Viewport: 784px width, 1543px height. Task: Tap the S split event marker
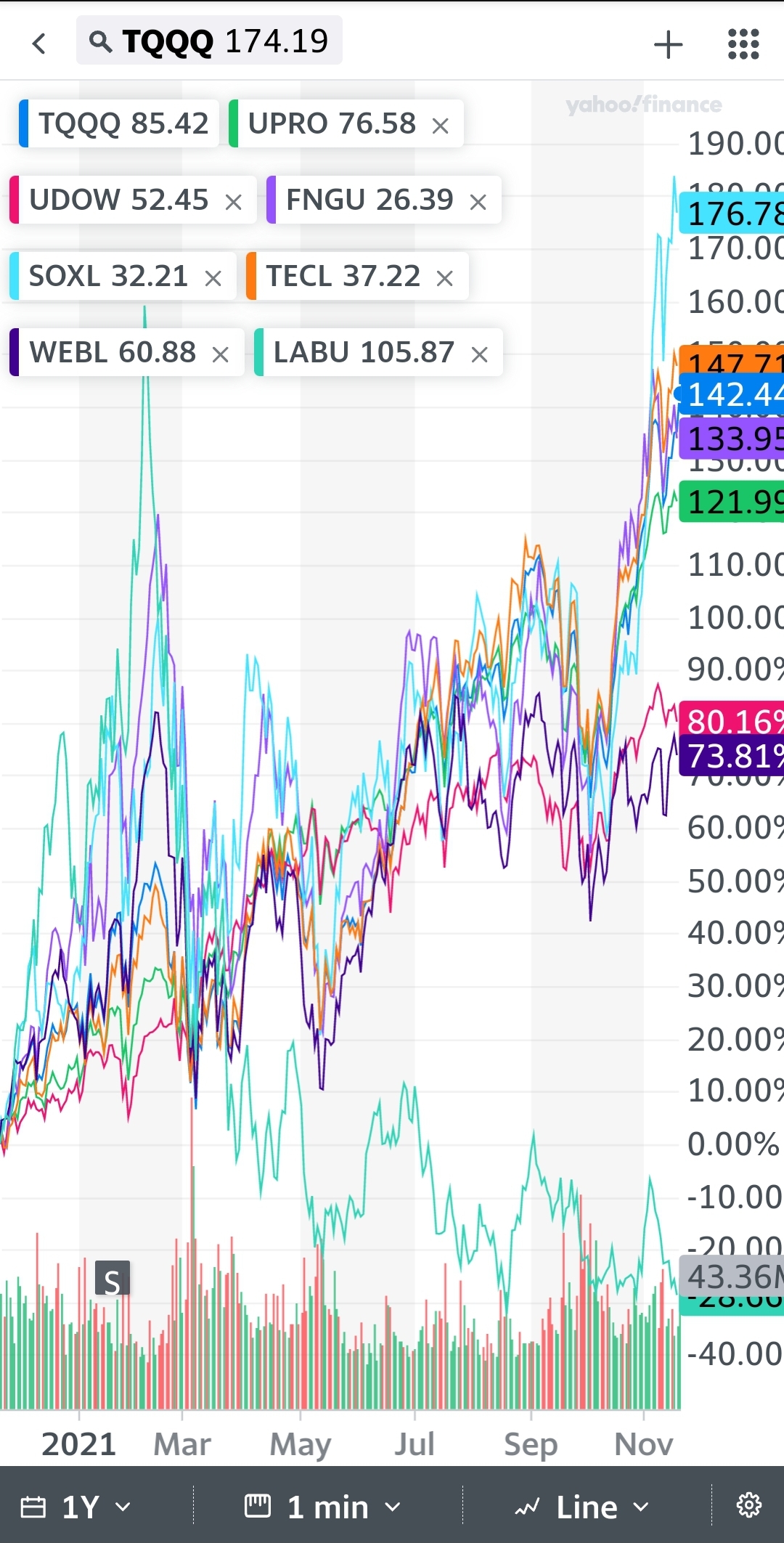tap(113, 1279)
